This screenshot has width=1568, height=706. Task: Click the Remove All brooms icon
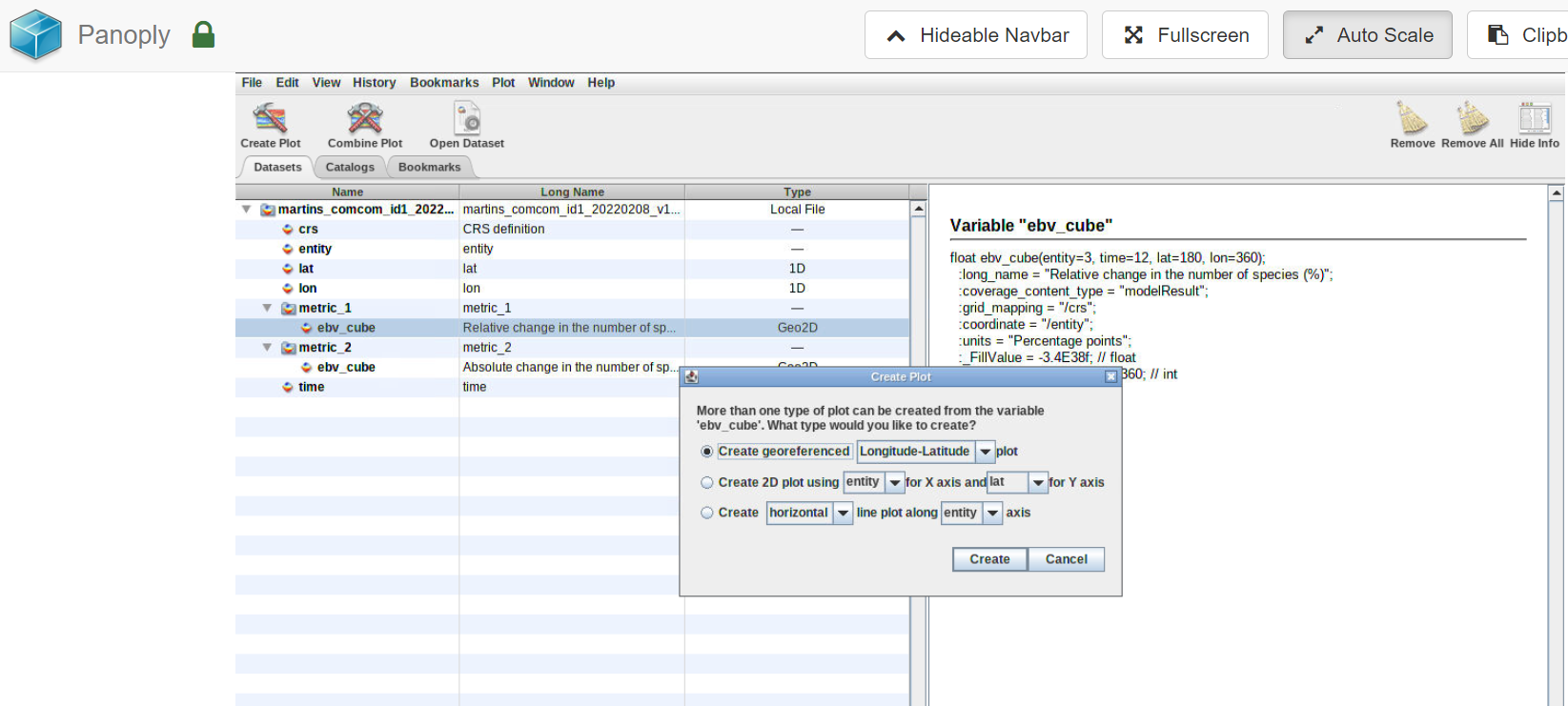click(x=1473, y=118)
